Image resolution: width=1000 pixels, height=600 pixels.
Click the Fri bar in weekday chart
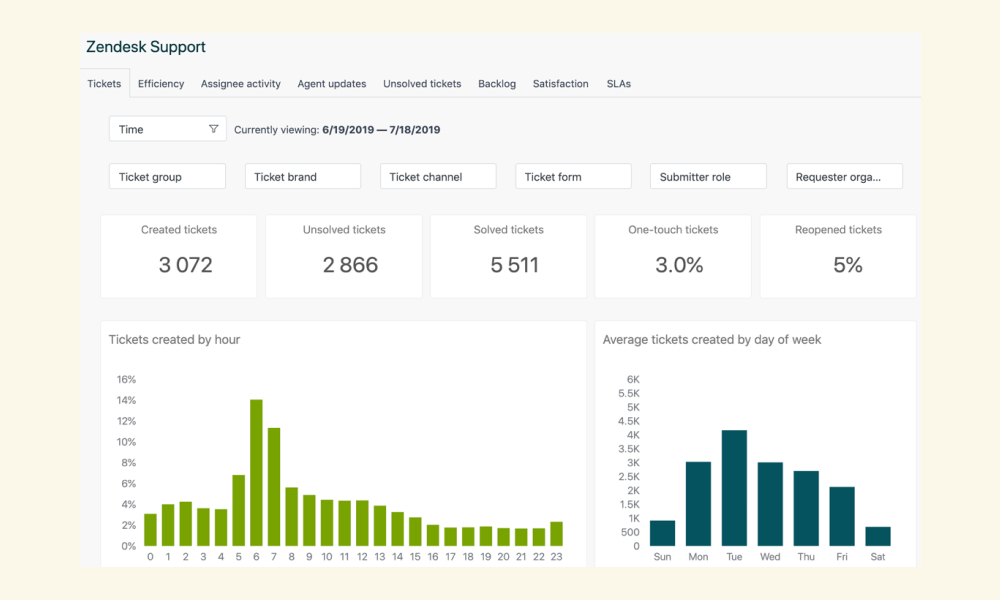(x=842, y=516)
